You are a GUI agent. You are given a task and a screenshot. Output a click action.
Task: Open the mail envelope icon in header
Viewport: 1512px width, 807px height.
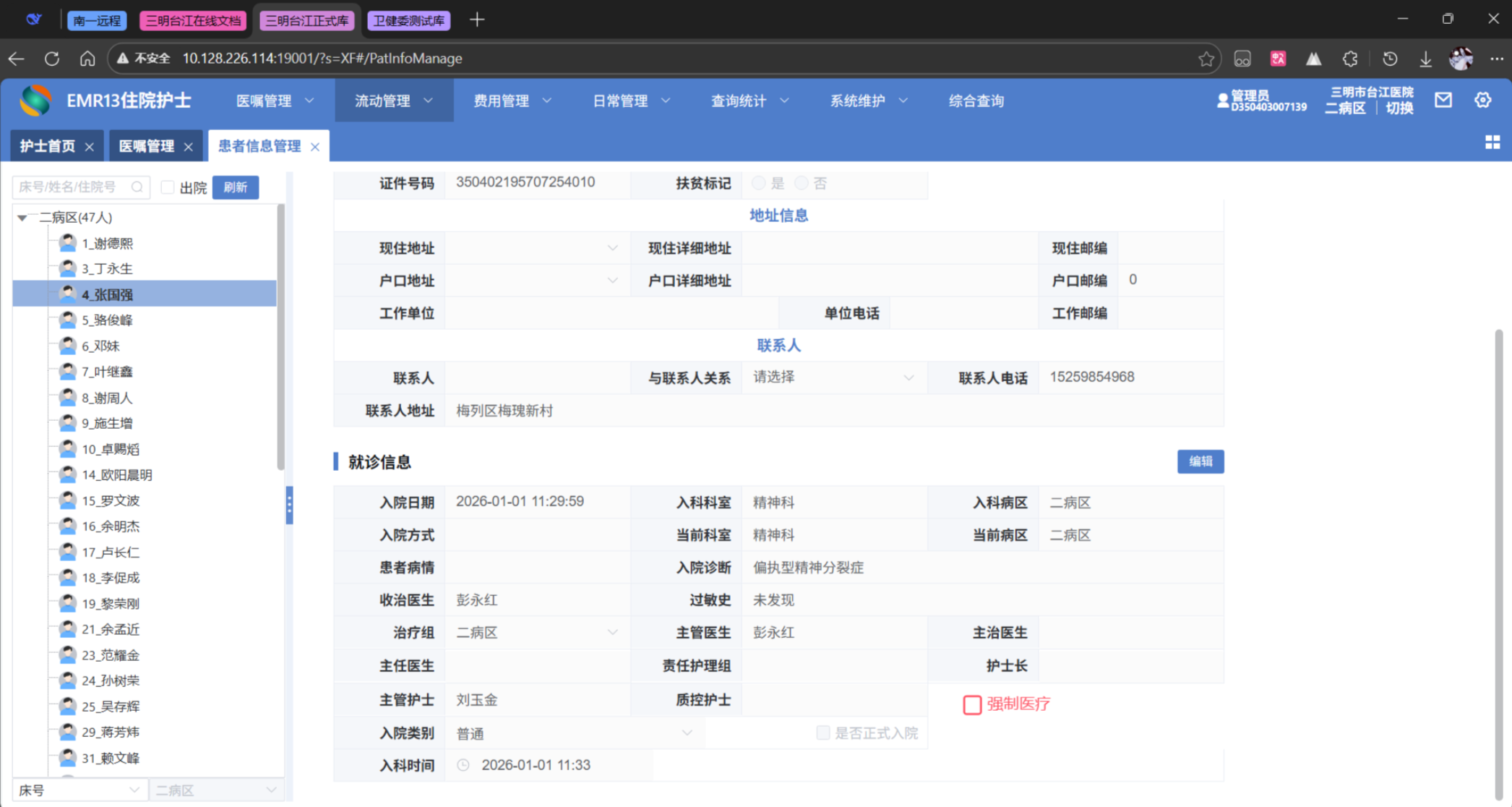click(x=1443, y=101)
